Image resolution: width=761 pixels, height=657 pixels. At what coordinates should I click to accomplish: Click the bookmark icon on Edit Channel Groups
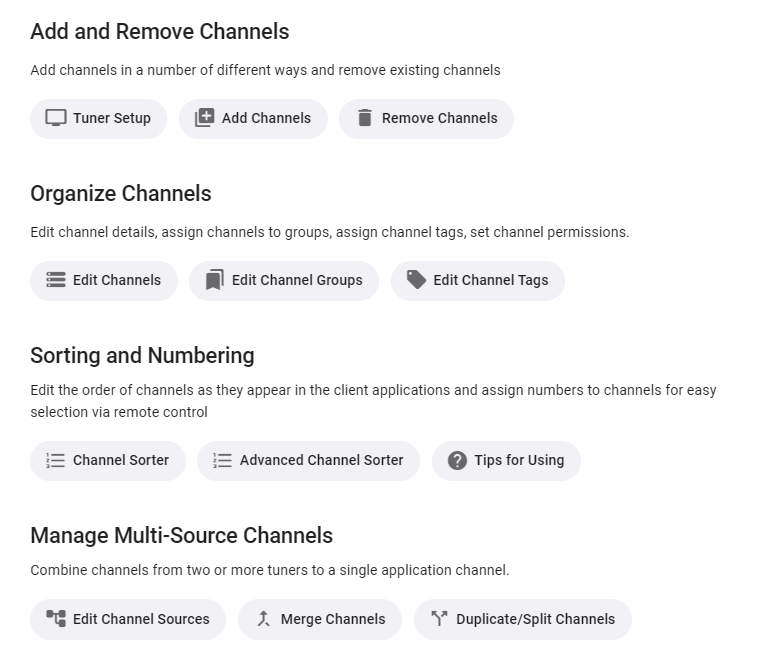pyautogui.click(x=214, y=280)
